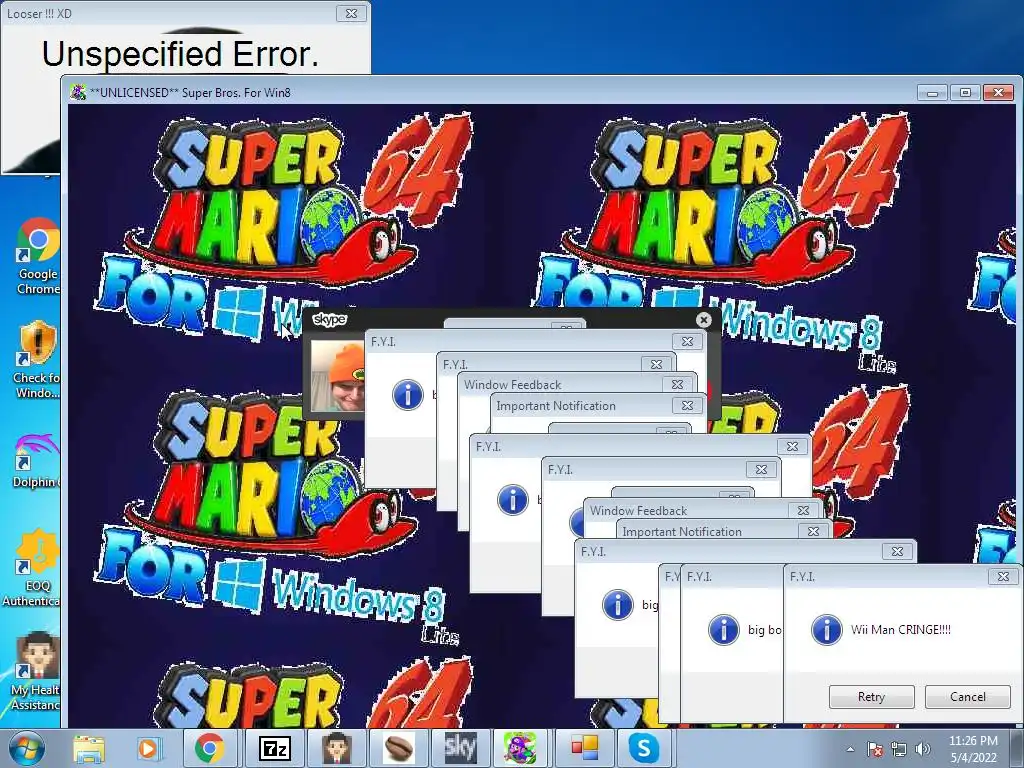Click the Wii Man CRINGE!!!! message text

click(x=901, y=630)
